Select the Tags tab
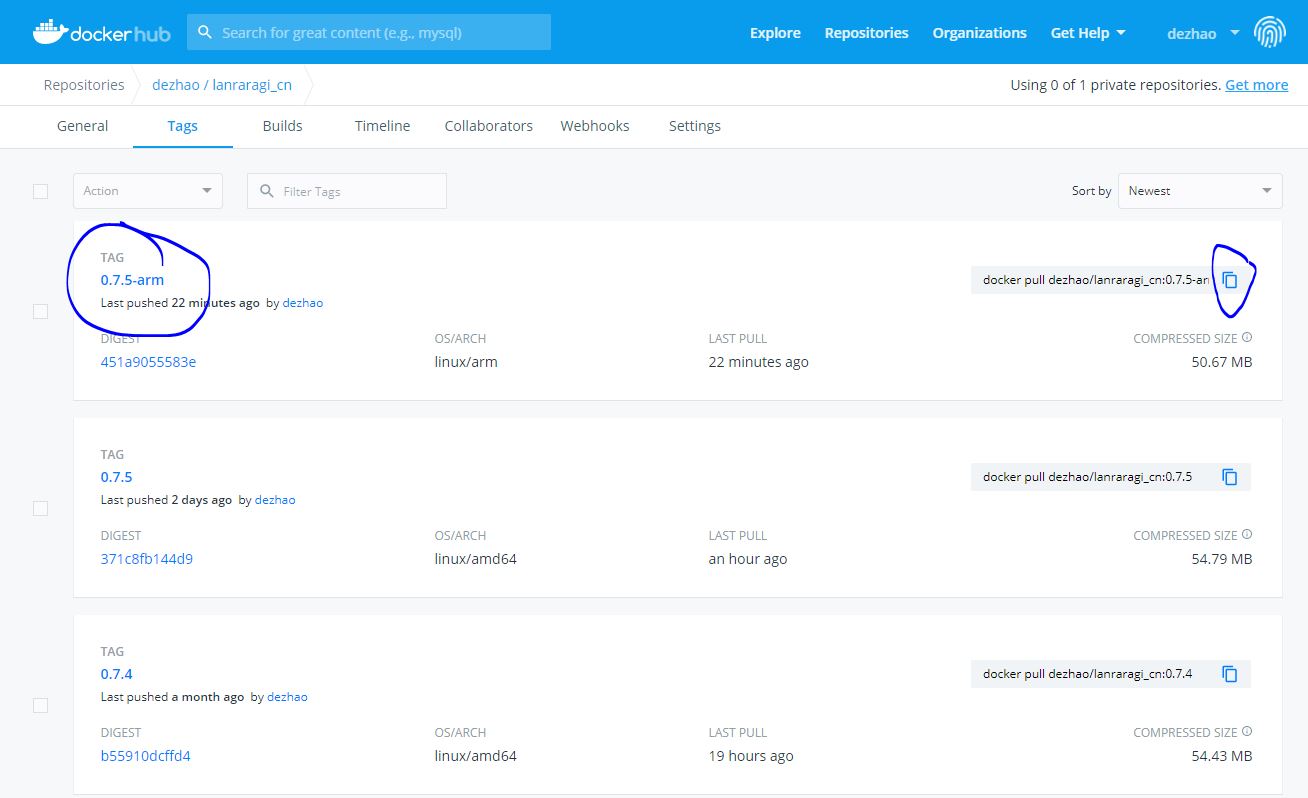 pos(183,126)
